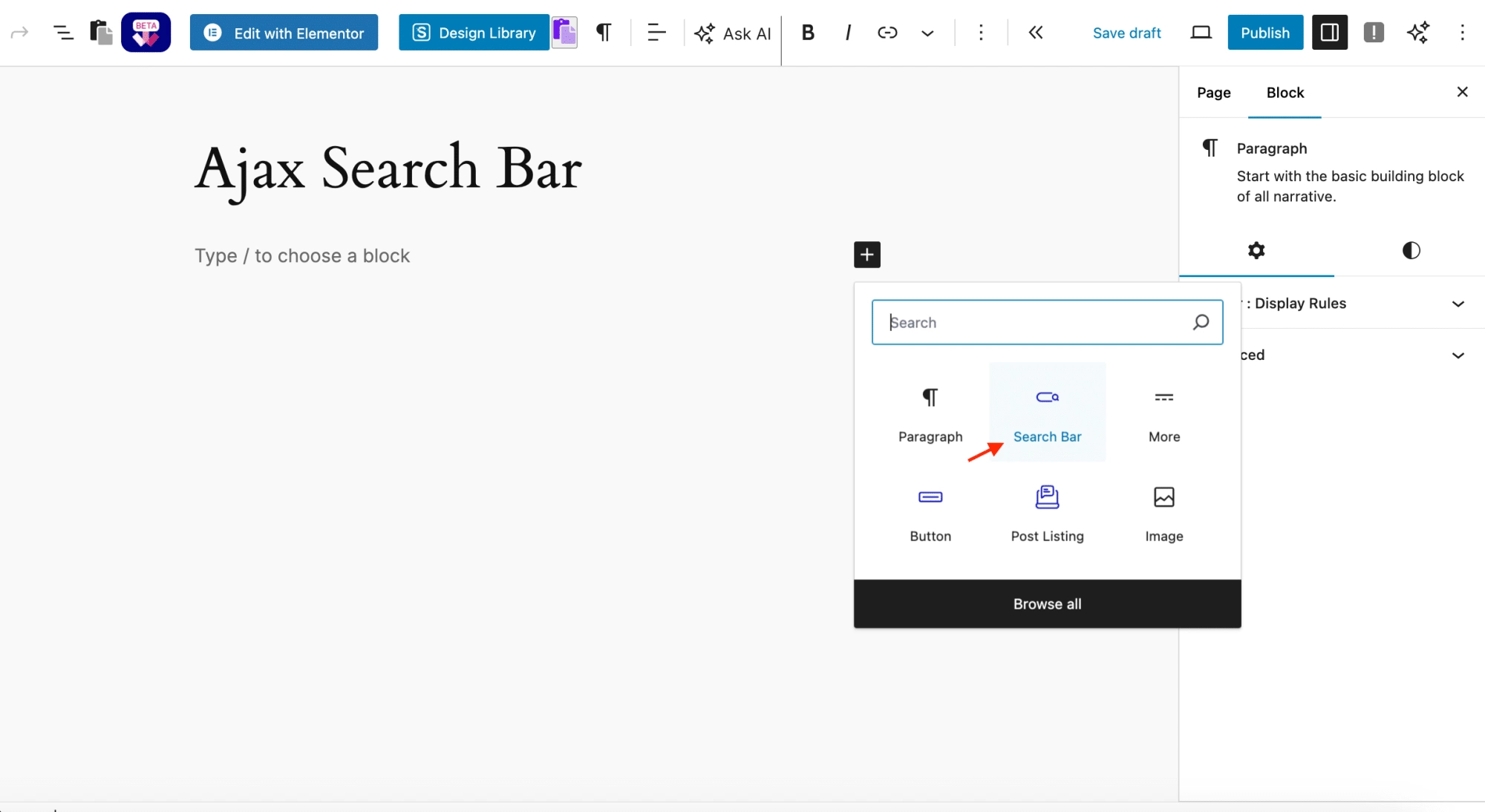
Task: Insert the Post Listing block
Action: tap(1047, 511)
